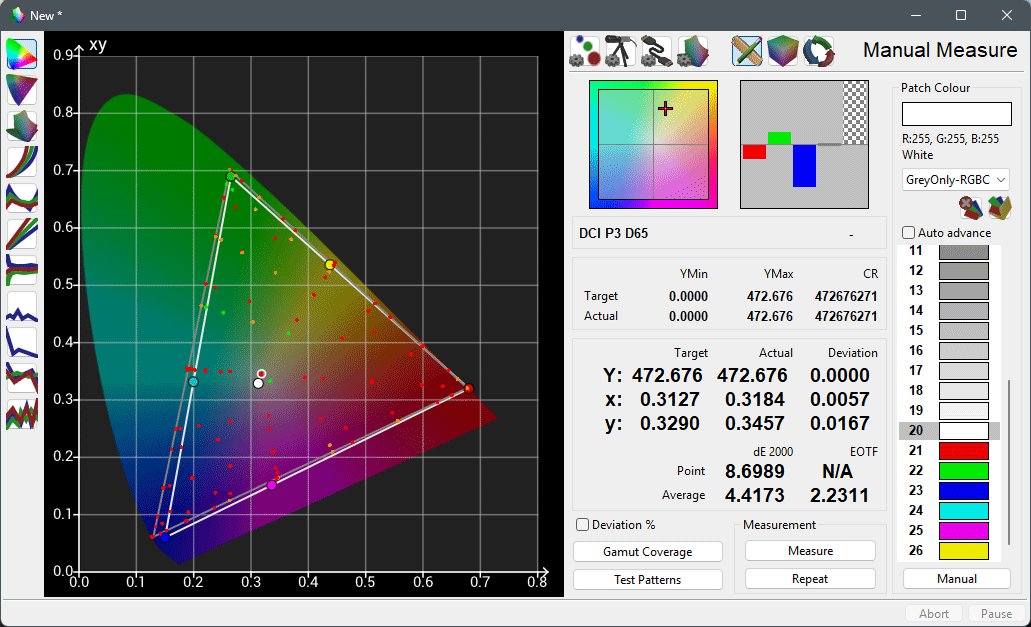Click the Repeat measurement button

tap(809, 578)
